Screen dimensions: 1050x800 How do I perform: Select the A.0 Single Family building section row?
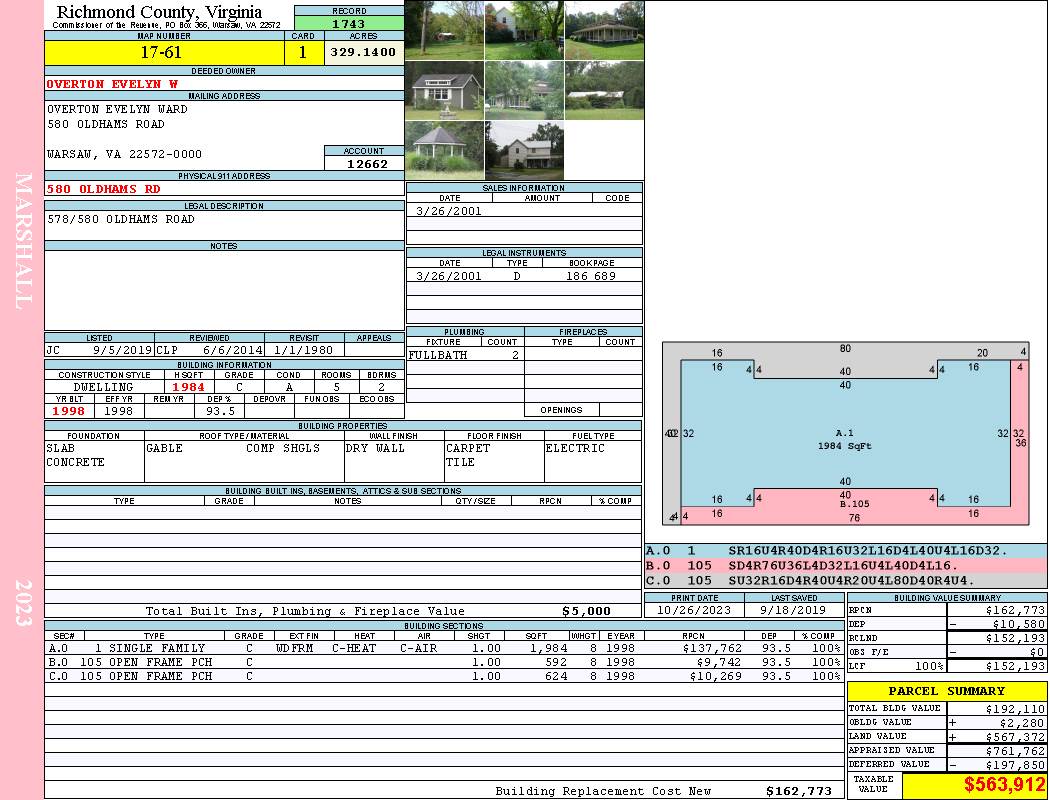[442, 648]
